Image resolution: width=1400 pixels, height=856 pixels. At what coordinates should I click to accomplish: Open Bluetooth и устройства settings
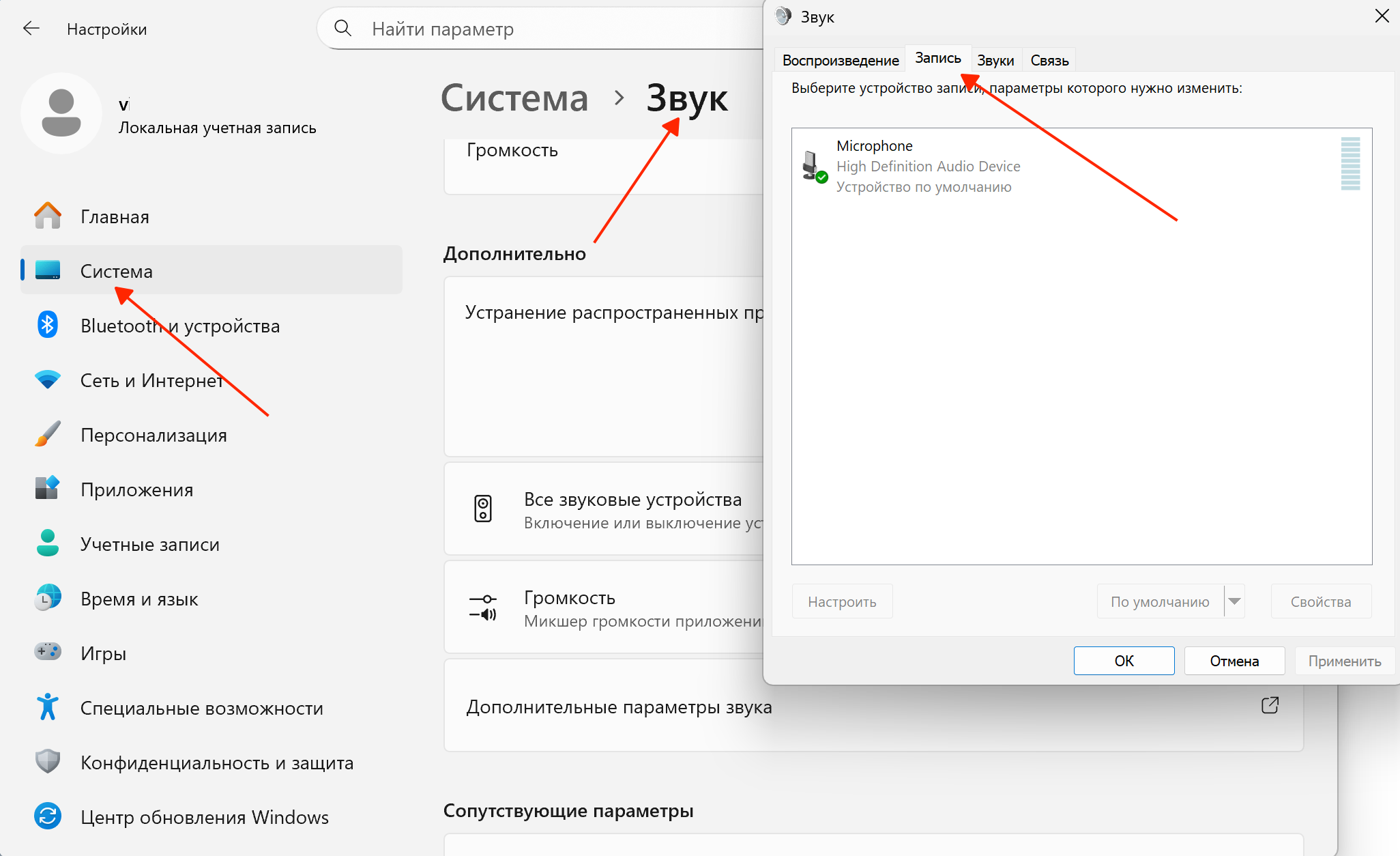212,325
